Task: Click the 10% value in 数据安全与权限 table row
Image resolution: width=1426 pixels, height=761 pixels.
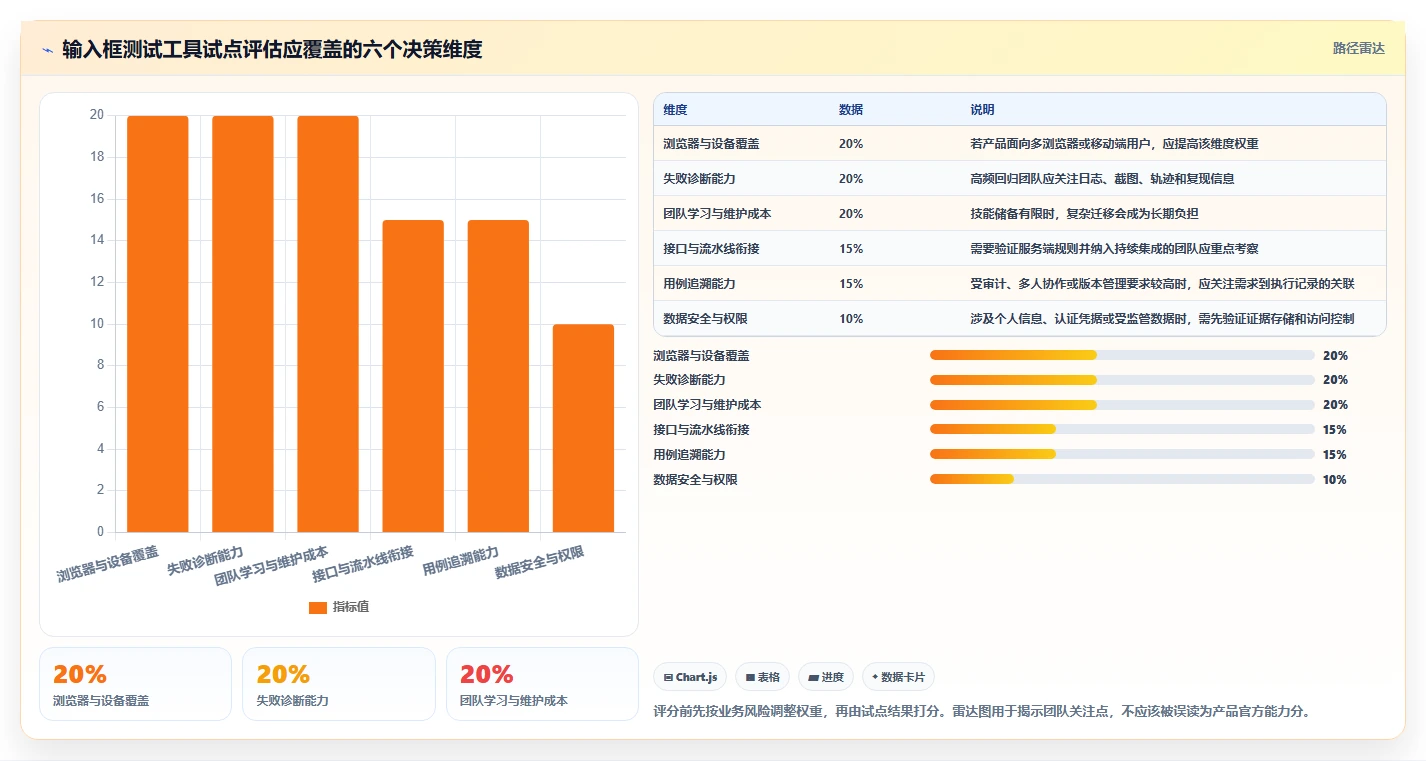Action: (x=851, y=319)
